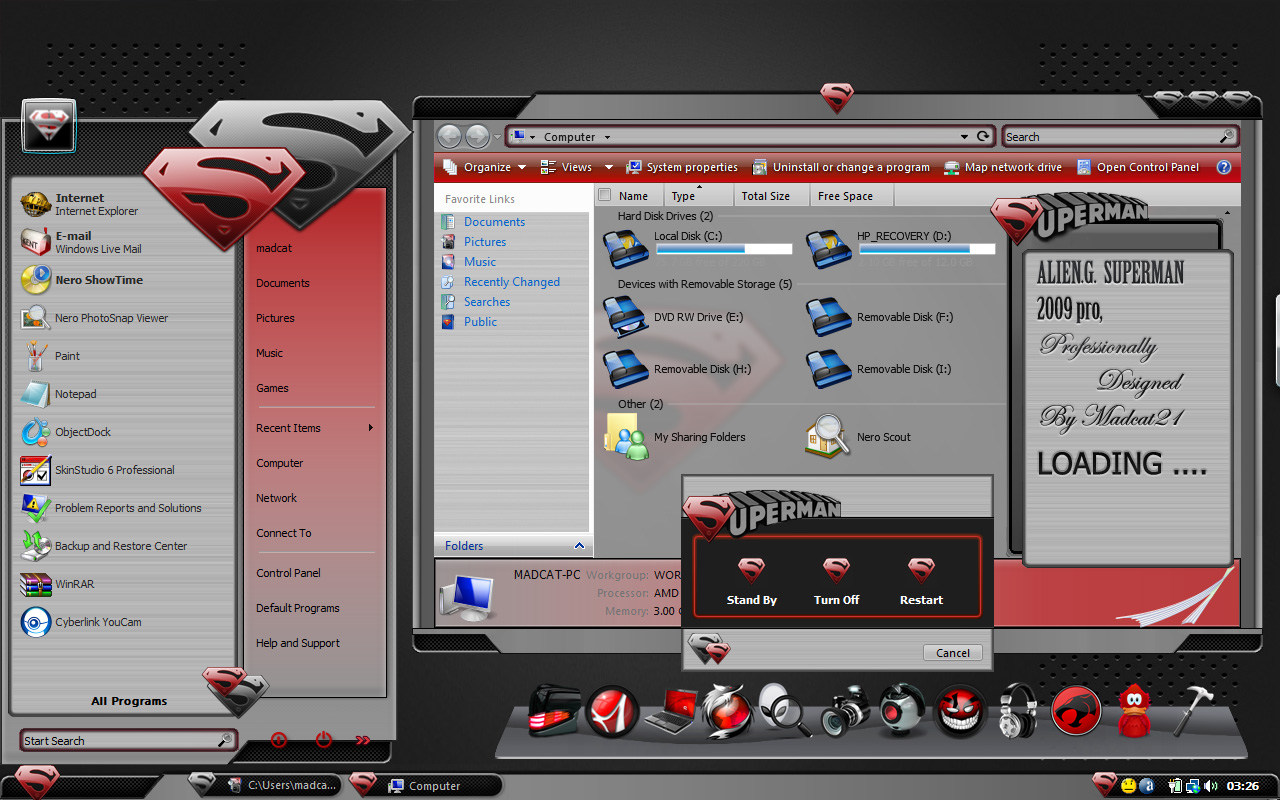The image size is (1280, 800).
Task: Click the volume speaker tray icon
Action: pyautogui.click(x=1210, y=786)
